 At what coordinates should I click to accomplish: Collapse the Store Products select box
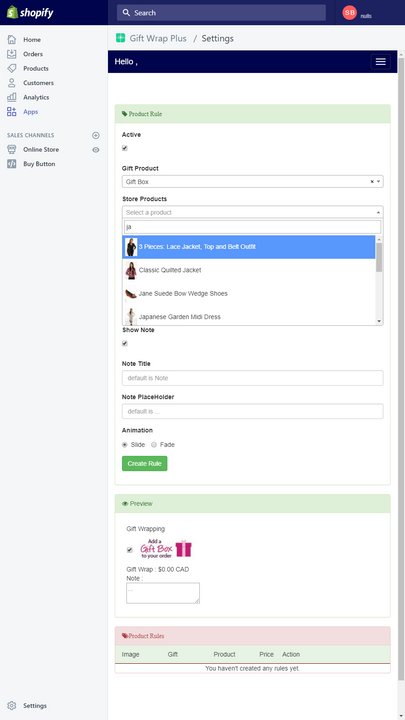[x=253, y=212]
